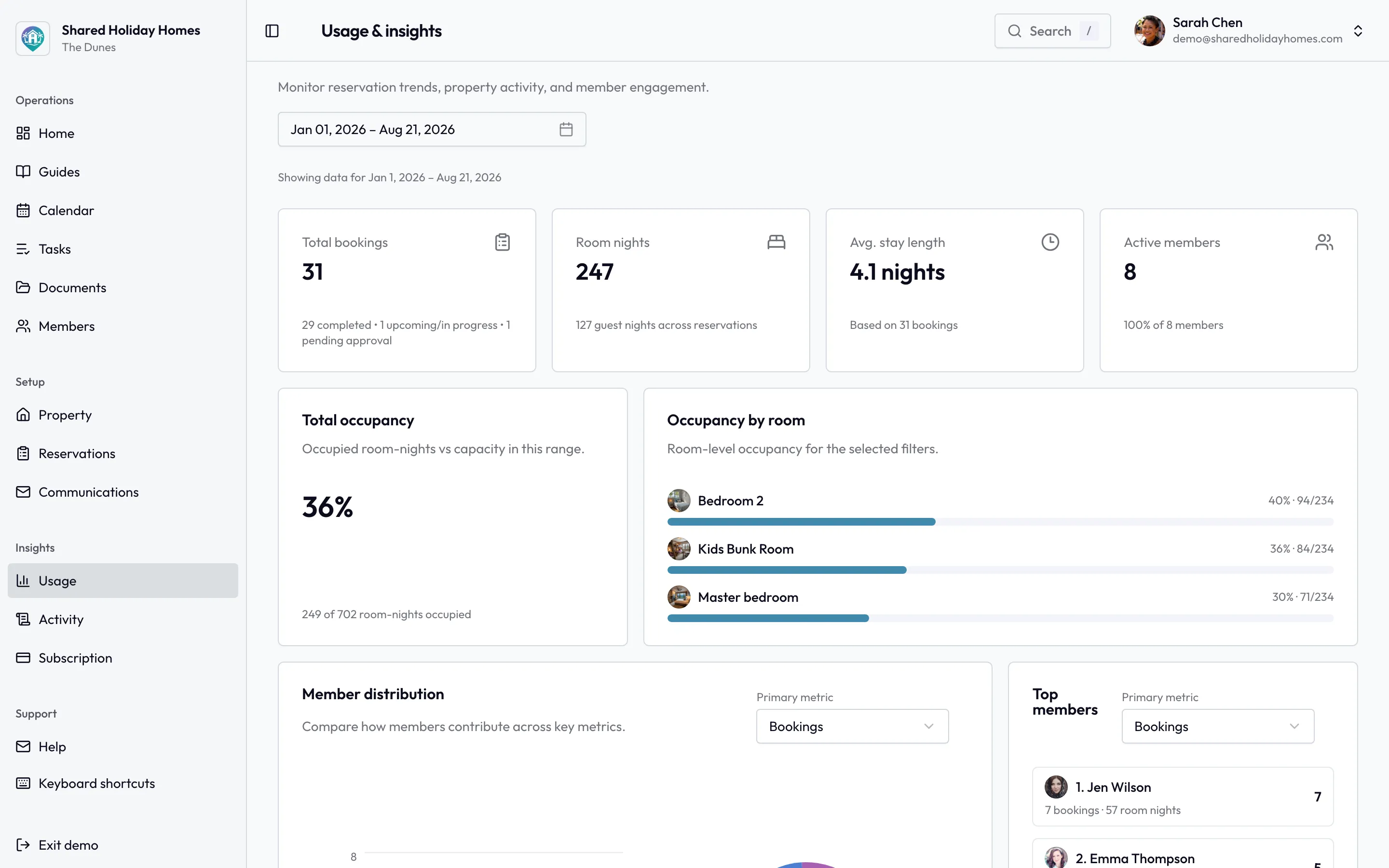Click the Communications envelope icon
The height and width of the screenshot is (868, 1389).
point(23,492)
